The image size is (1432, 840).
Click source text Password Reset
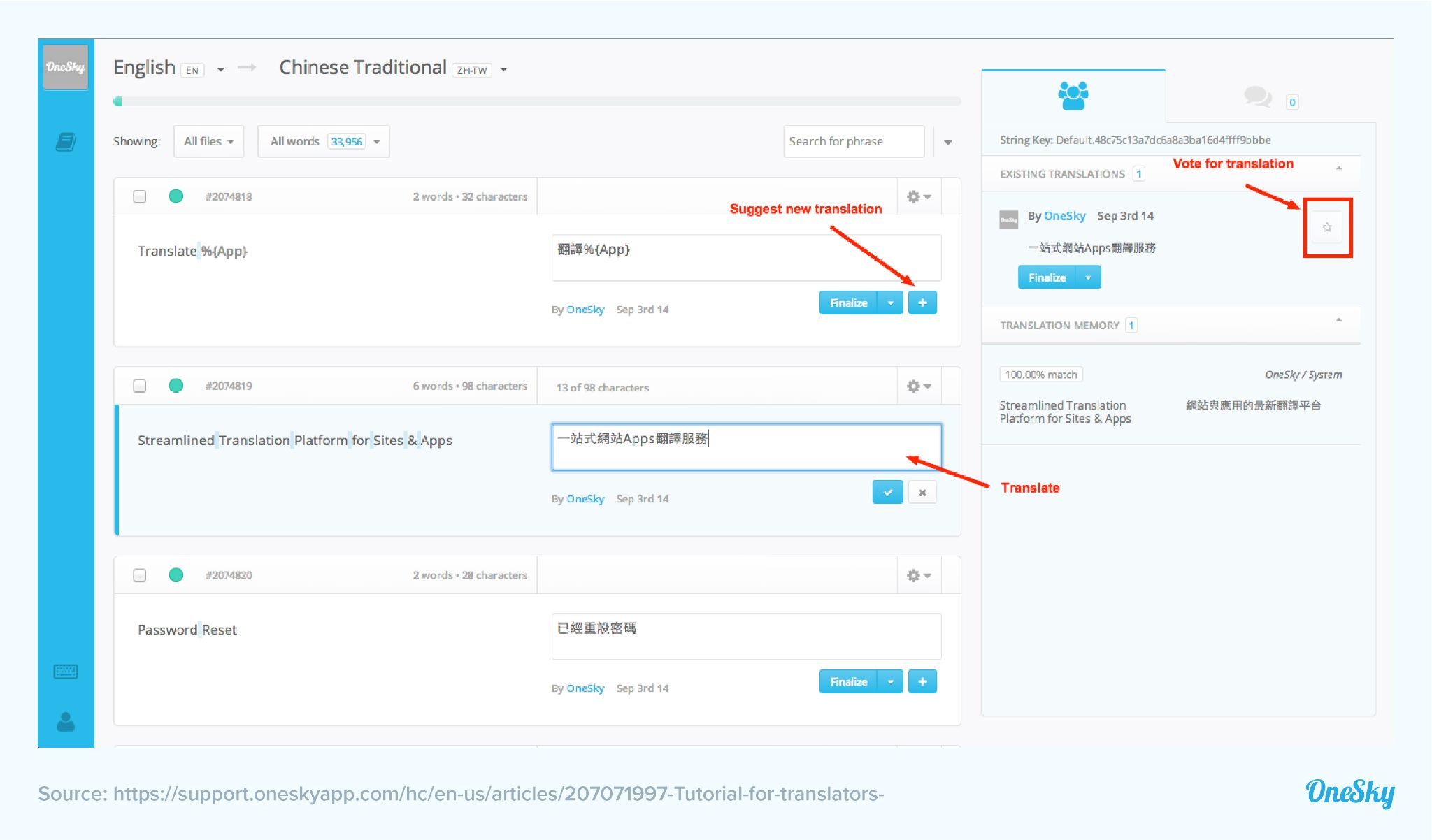coord(187,630)
